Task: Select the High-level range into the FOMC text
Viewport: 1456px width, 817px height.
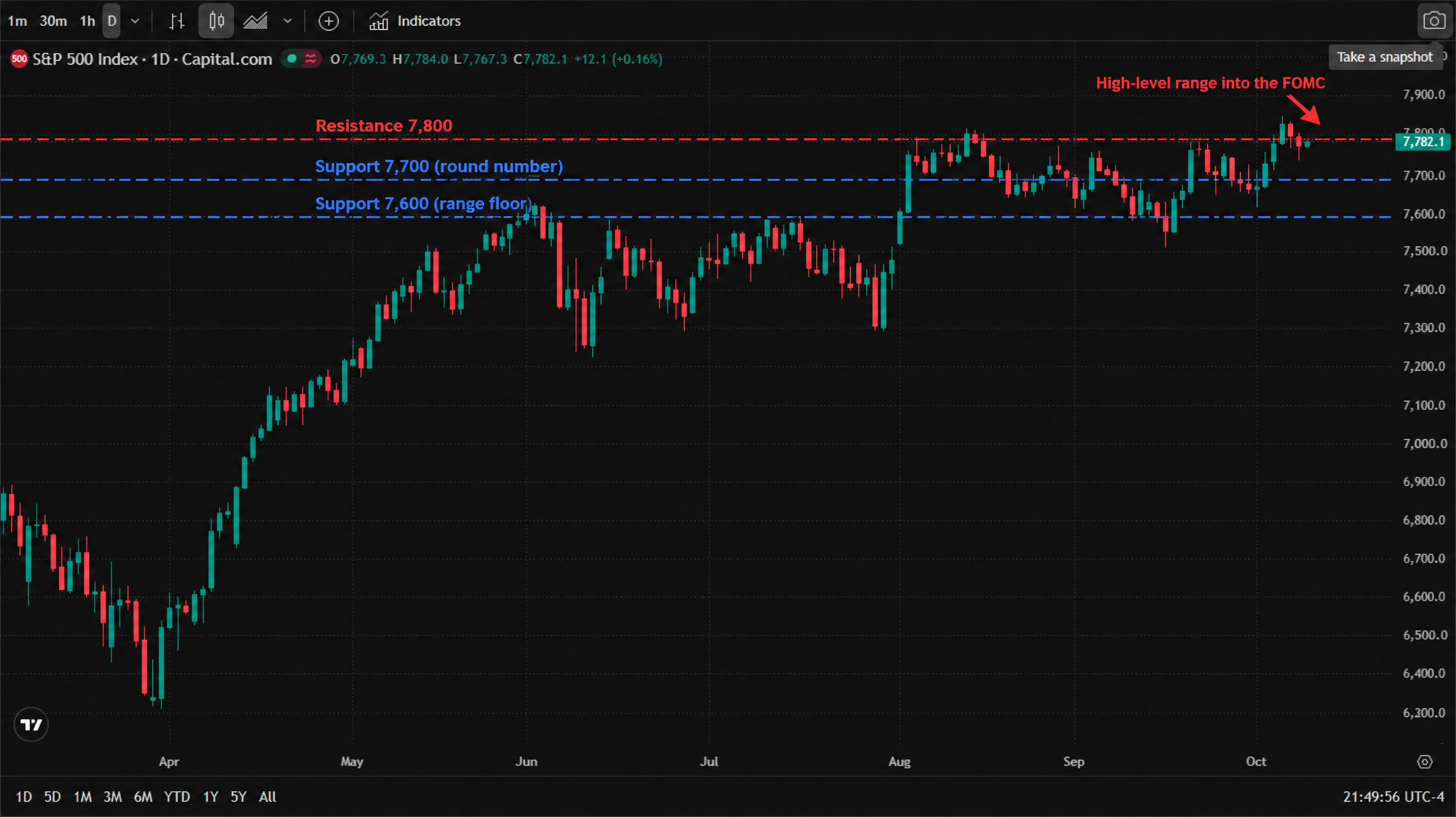Action: [x=1210, y=83]
